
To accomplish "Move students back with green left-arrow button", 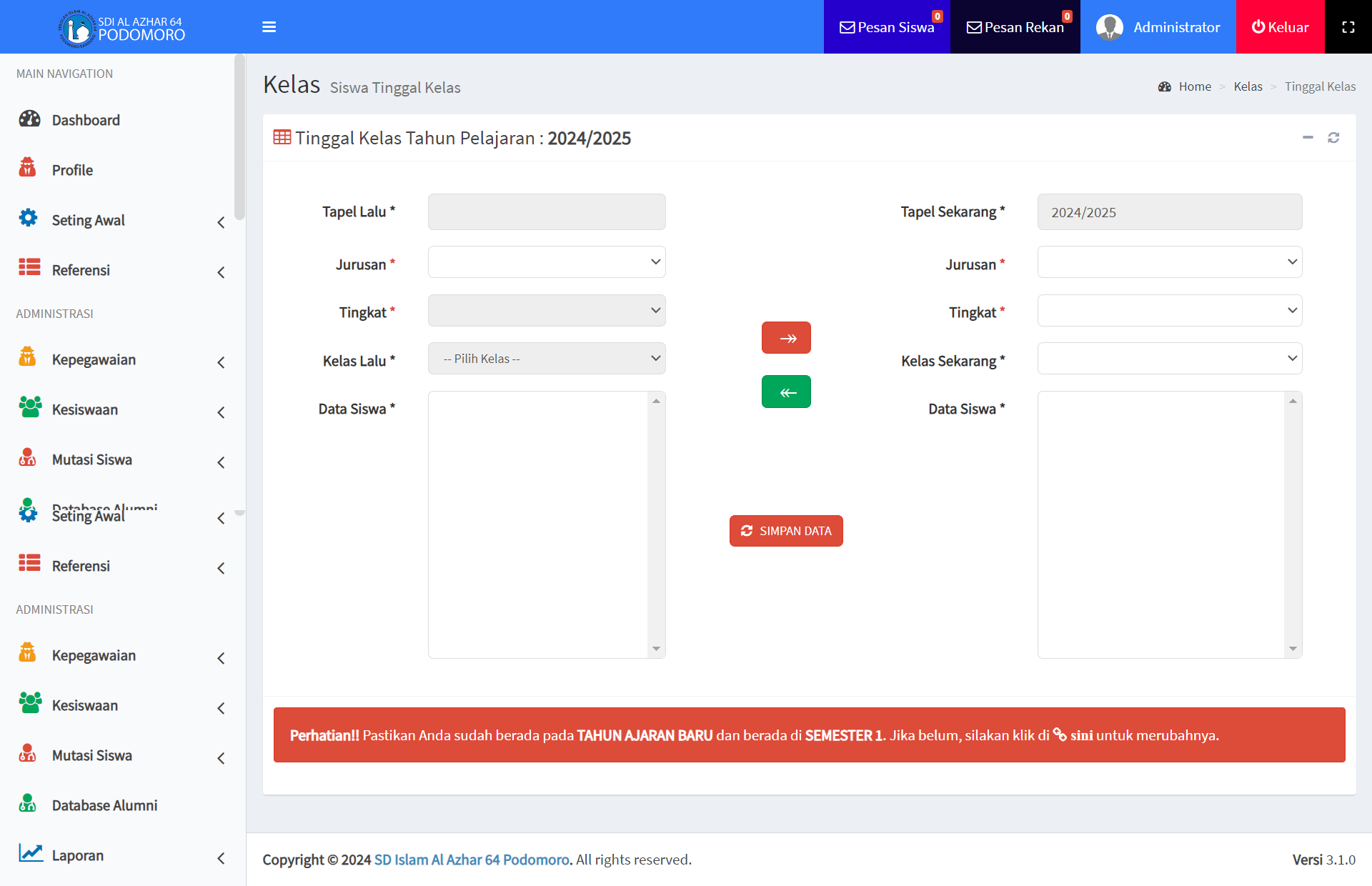I will [x=786, y=392].
